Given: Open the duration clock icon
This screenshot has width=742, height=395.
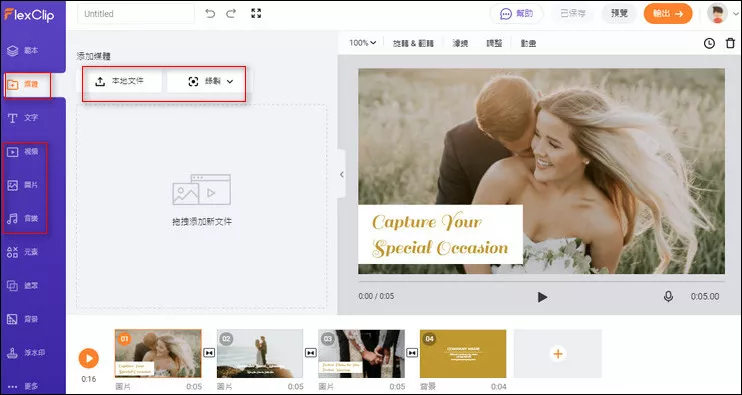Looking at the screenshot, I should pyautogui.click(x=709, y=44).
